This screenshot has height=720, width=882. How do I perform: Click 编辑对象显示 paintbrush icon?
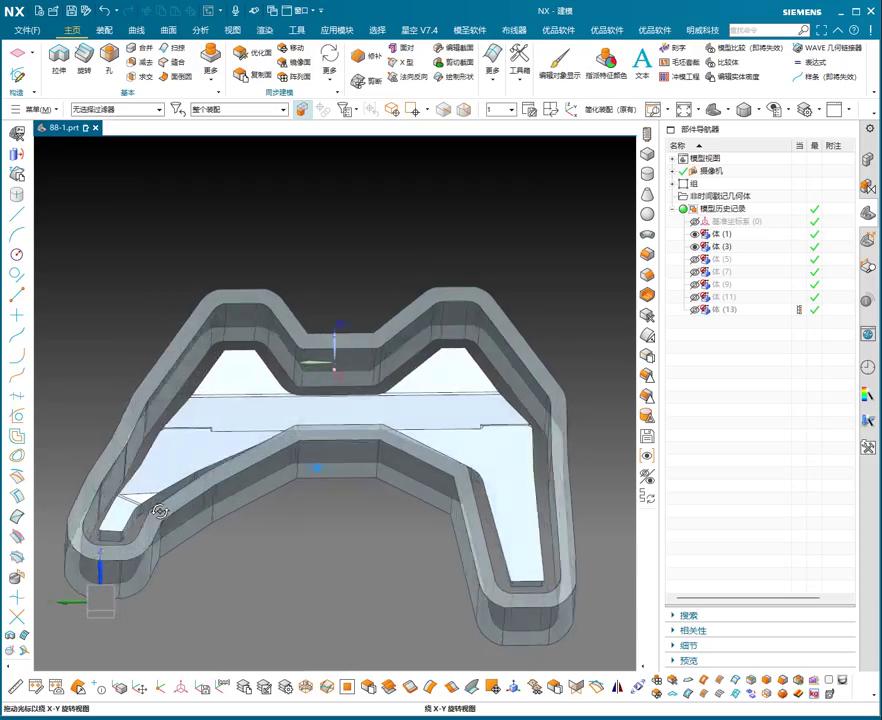[x=559, y=60]
